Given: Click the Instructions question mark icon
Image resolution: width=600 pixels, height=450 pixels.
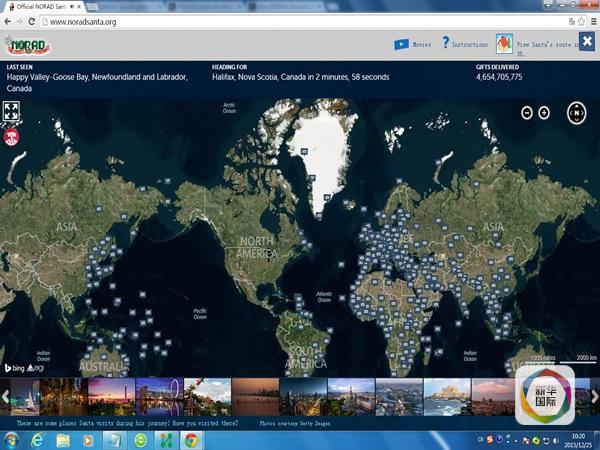Looking at the screenshot, I should [x=446, y=44].
